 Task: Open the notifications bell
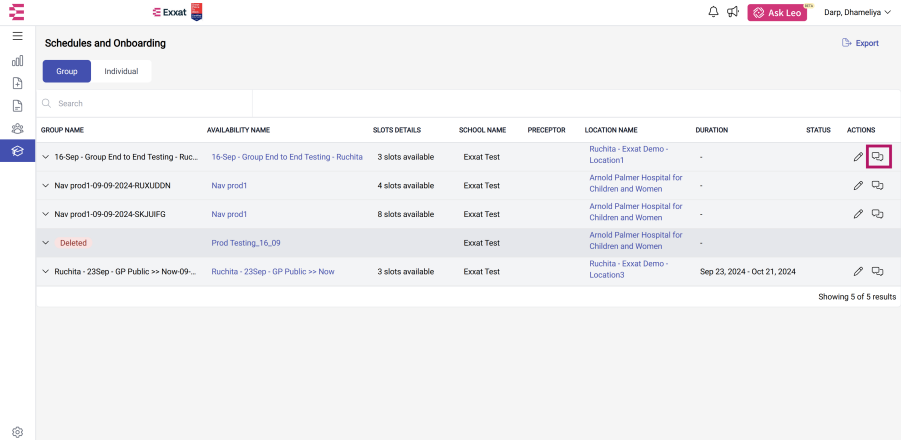[713, 12]
